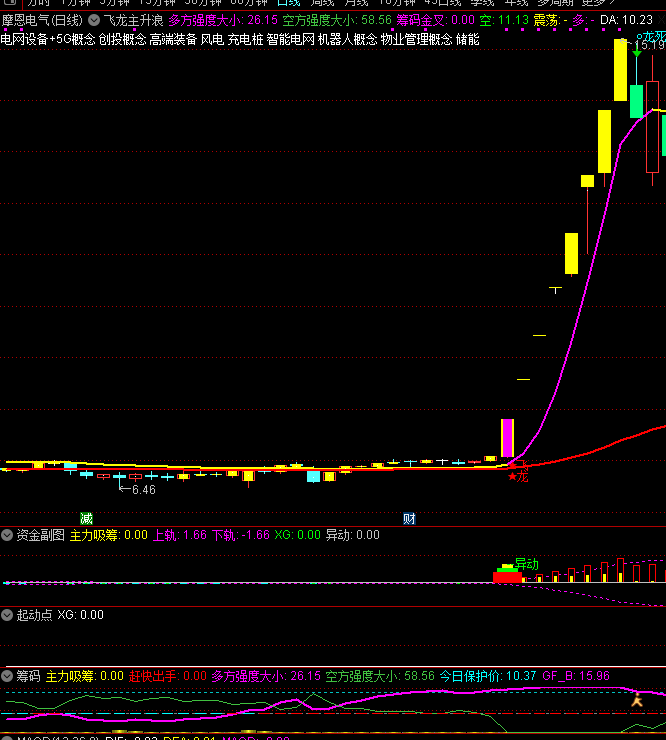Click the 下轨: -1.66 value
The height and width of the screenshot is (740, 666).
pos(241,535)
